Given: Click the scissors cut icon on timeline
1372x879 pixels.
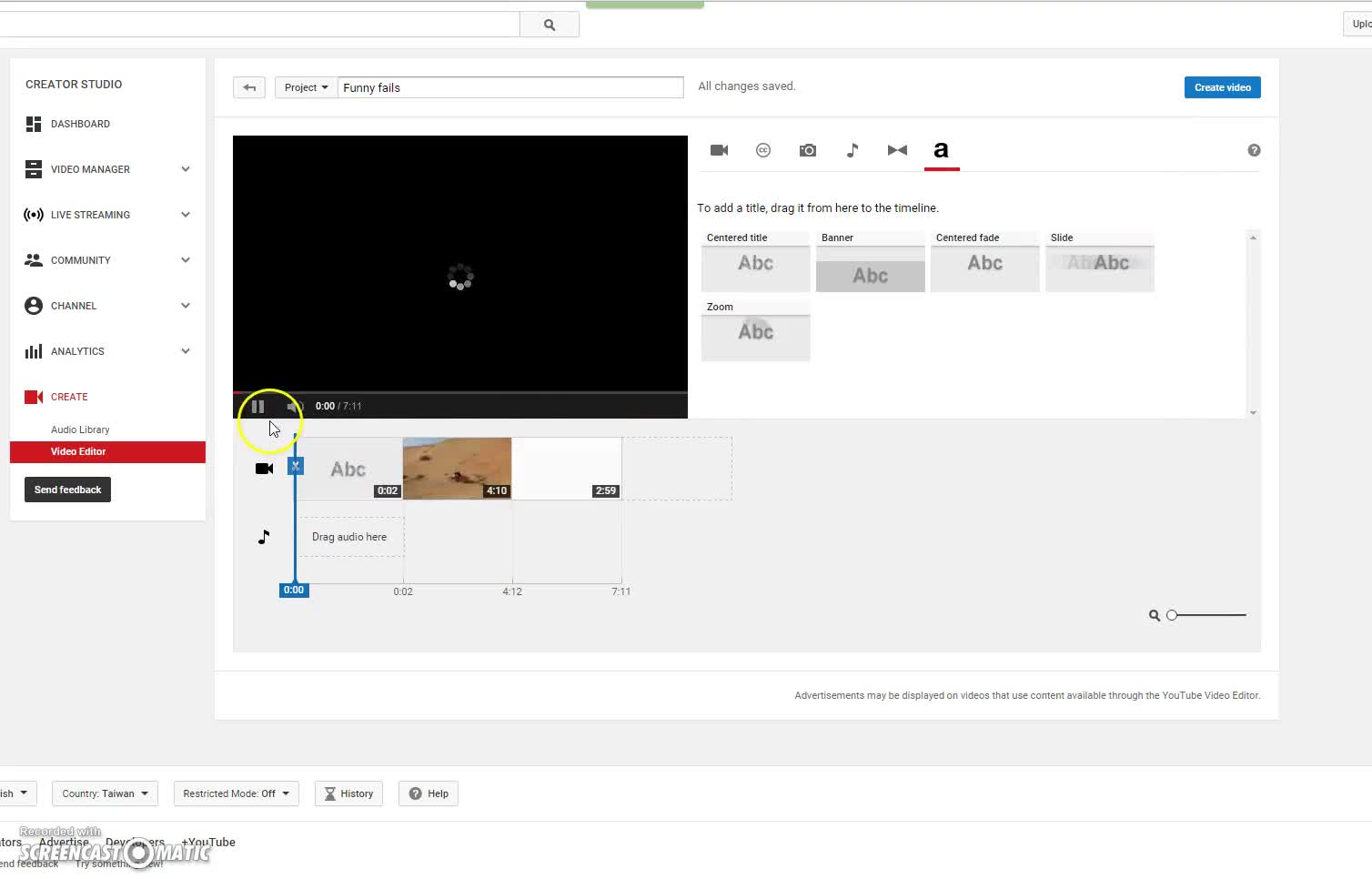Looking at the screenshot, I should pos(296,466).
